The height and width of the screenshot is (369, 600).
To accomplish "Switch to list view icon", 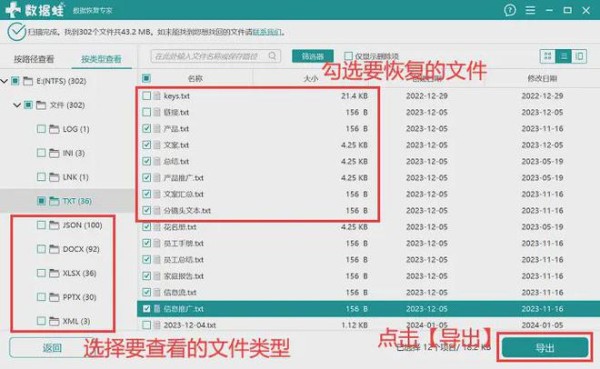I will click(564, 57).
